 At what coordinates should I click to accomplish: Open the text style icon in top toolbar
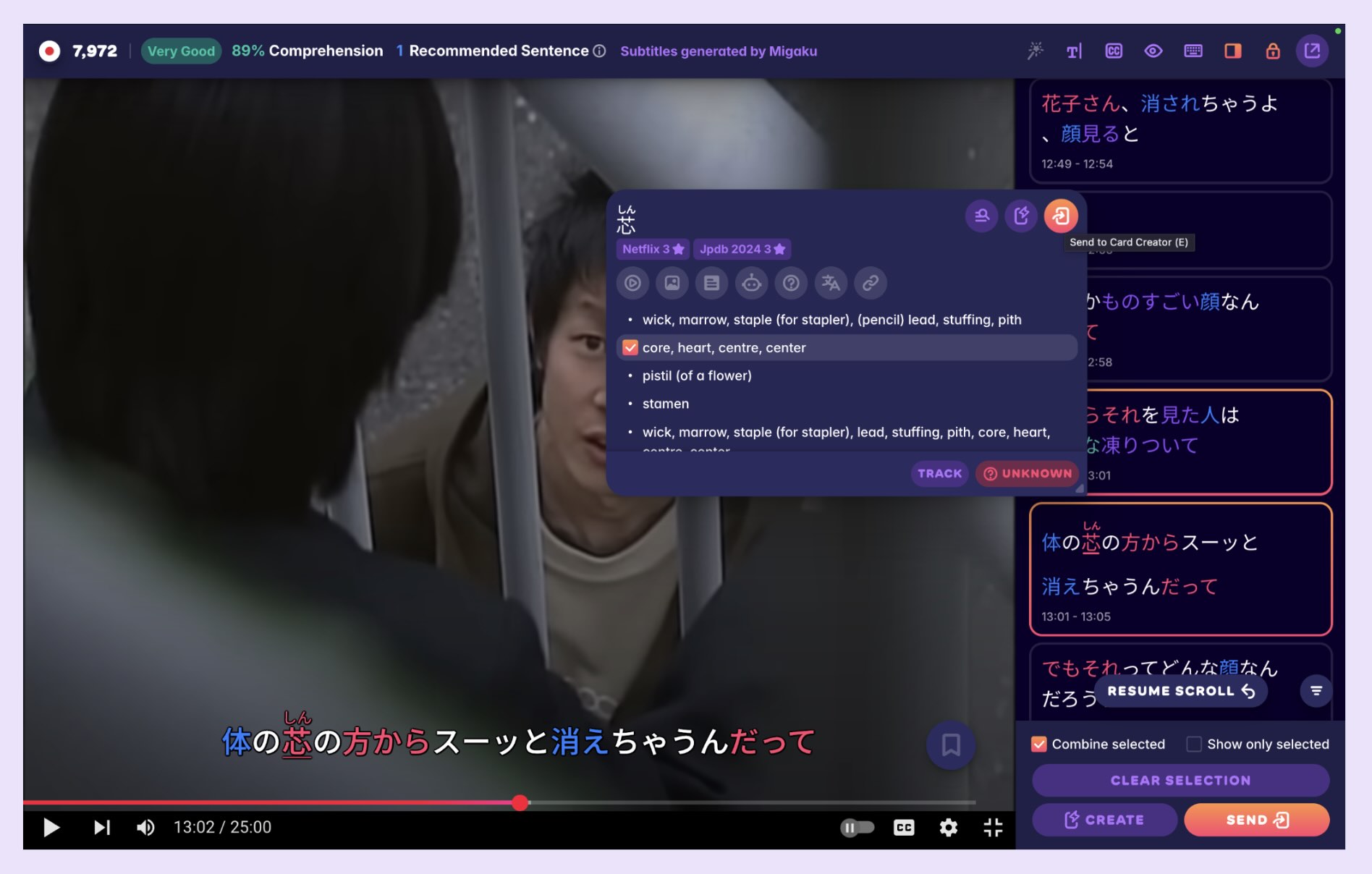[x=1074, y=51]
